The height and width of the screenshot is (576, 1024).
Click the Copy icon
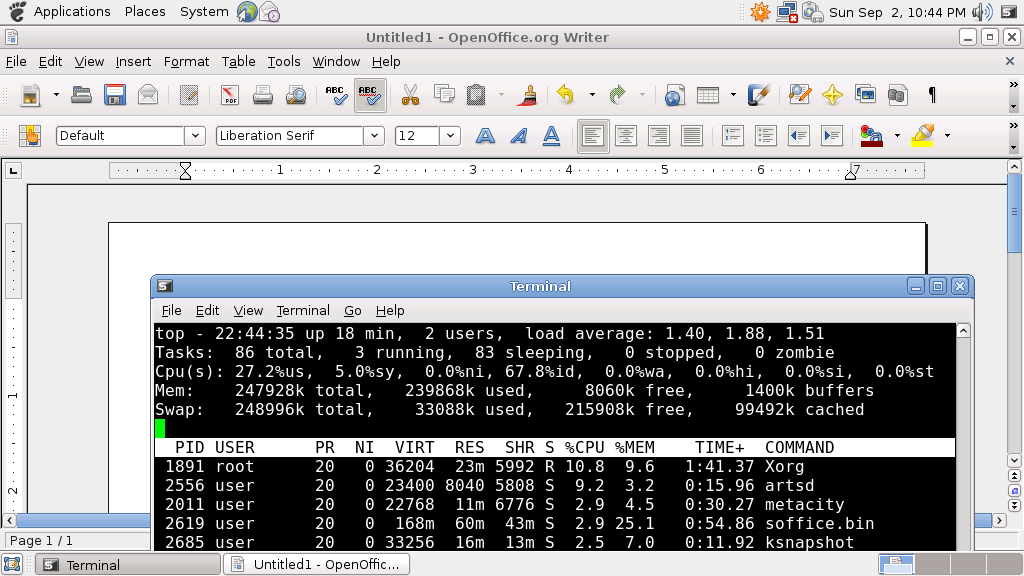444,95
